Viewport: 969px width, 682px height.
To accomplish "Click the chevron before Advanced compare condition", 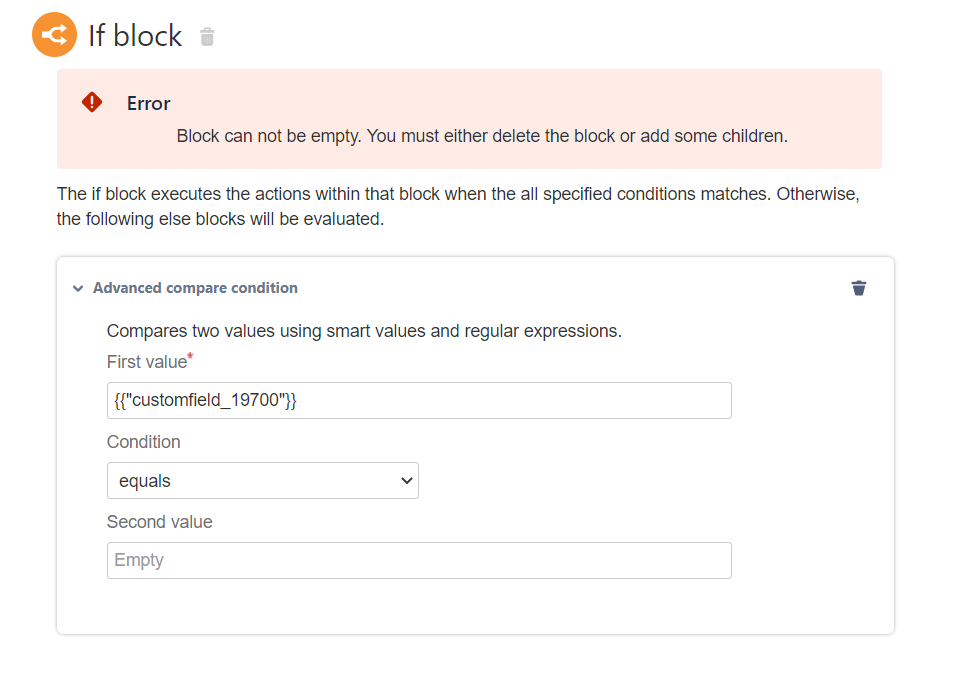I will pos(78,288).
